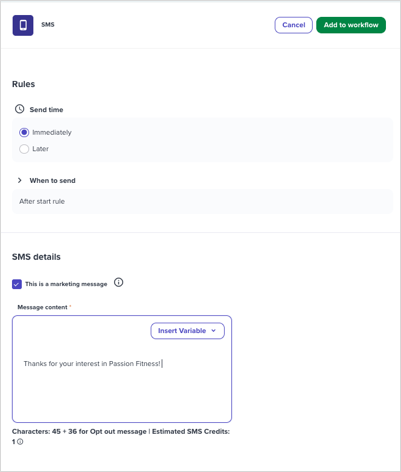Viewport: 401px width, 472px height.
Task: Click the Insert Variable chevron arrow
Action: pyautogui.click(x=214, y=331)
